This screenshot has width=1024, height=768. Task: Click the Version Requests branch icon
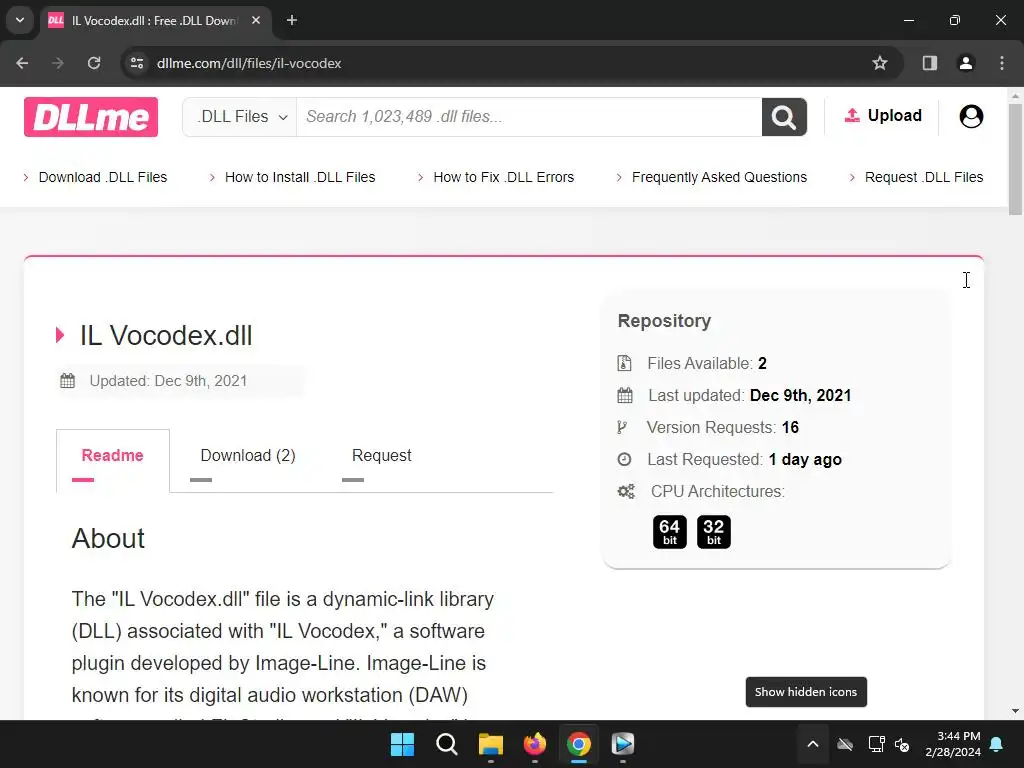click(622, 427)
